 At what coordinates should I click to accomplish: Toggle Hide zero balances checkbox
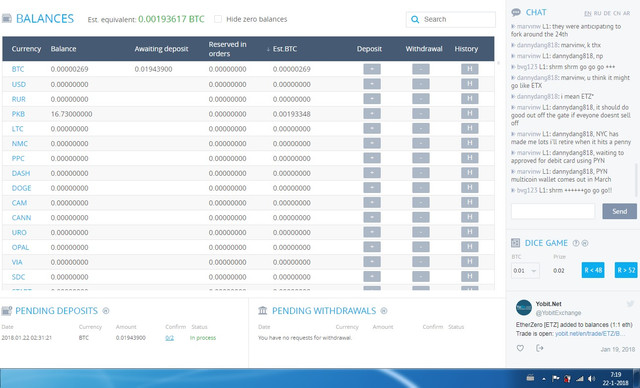click(218, 19)
